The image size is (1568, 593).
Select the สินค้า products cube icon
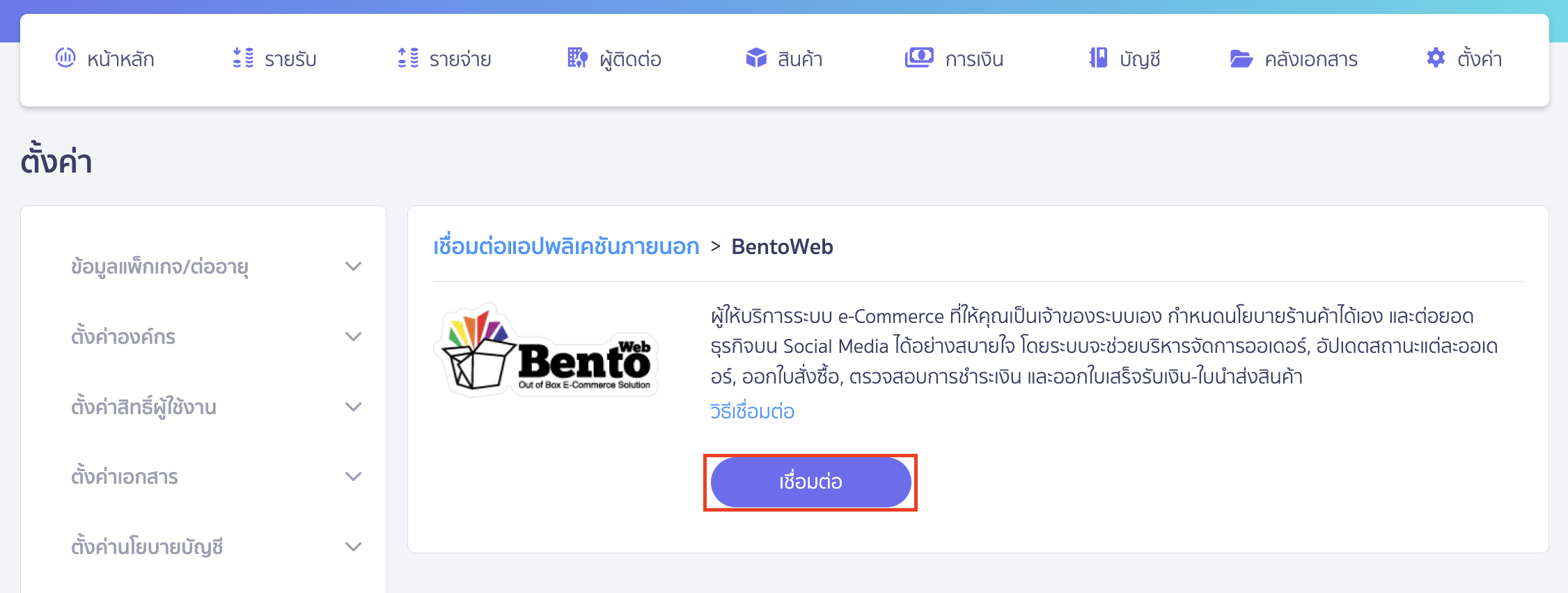756,58
